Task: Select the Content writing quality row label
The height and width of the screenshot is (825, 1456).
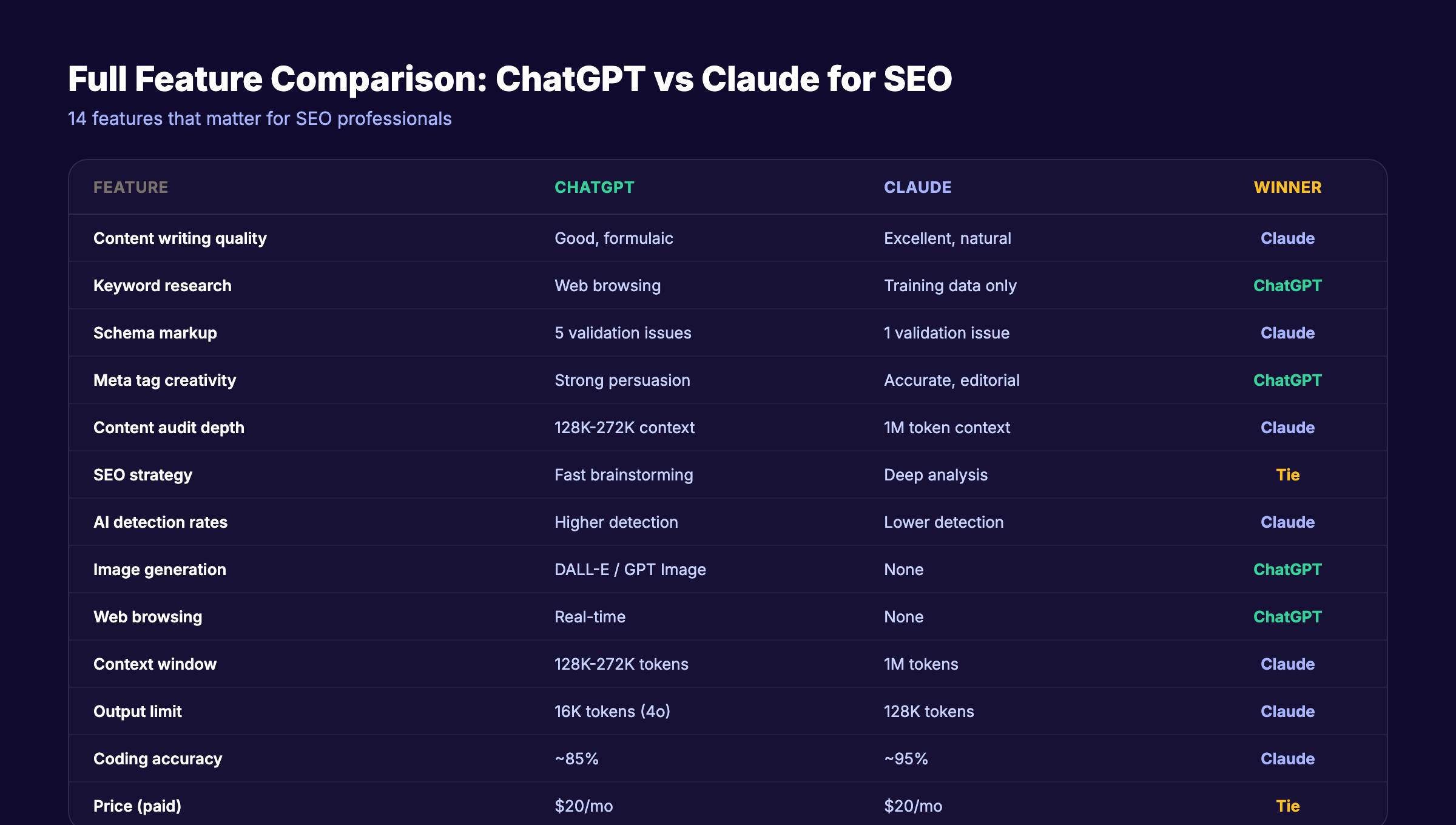Action: click(x=180, y=238)
